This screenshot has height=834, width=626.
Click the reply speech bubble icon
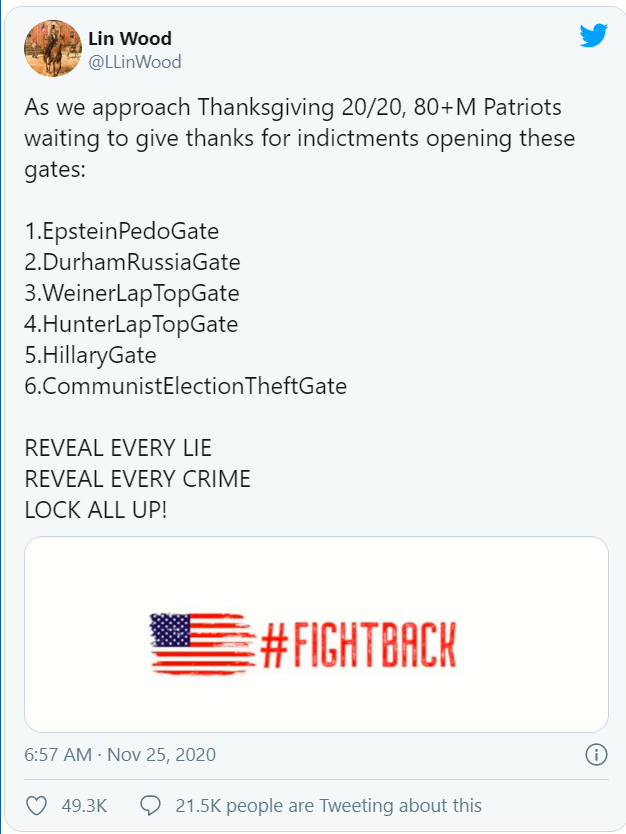pos(151,805)
